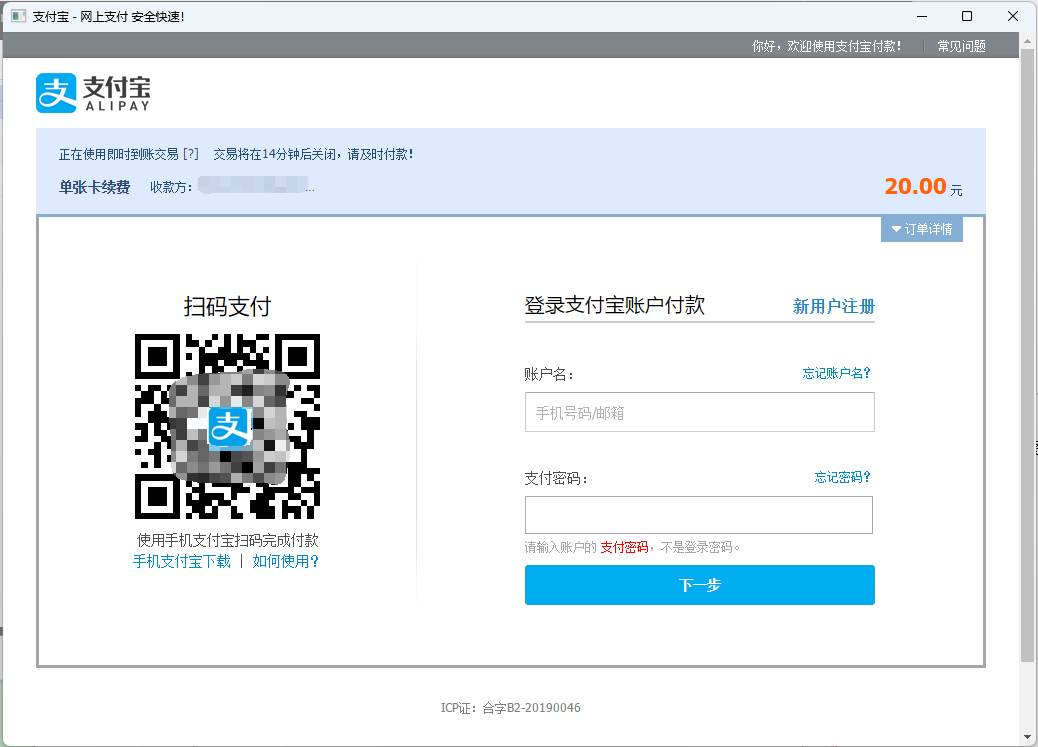Click the 你好，欢迎使用支付宝付款 greeting
1038x747 pixels.
[x=826, y=46]
